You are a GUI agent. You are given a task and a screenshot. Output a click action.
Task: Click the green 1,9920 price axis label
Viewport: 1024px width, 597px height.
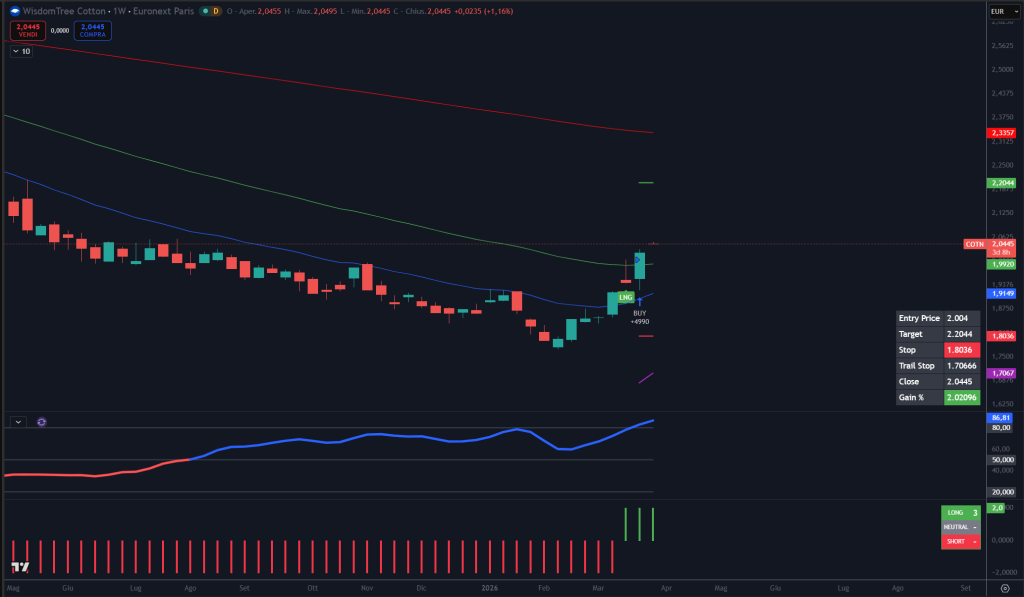[1002, 265]
